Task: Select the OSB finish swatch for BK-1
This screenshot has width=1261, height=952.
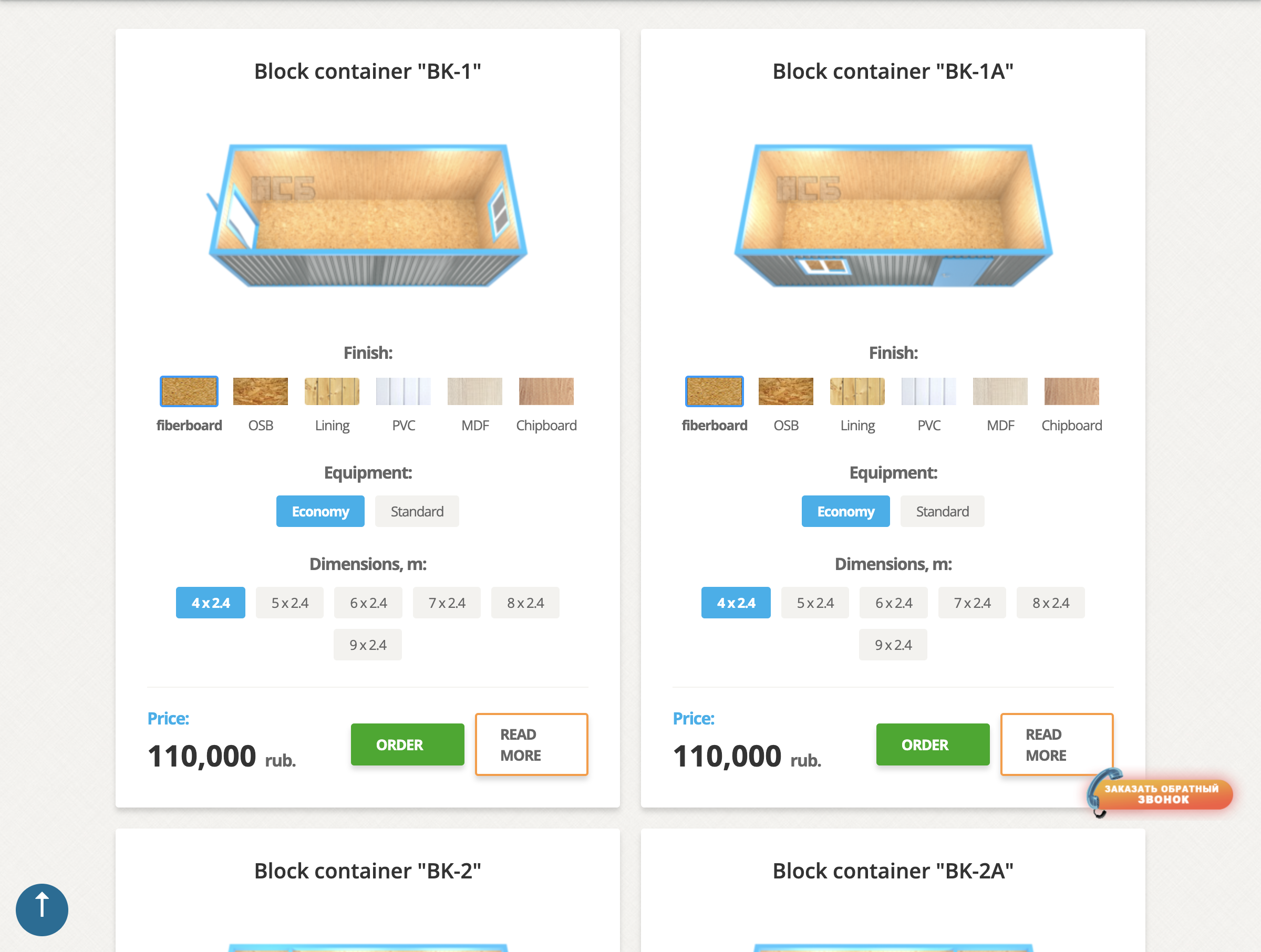Action: tap(261, 391)
